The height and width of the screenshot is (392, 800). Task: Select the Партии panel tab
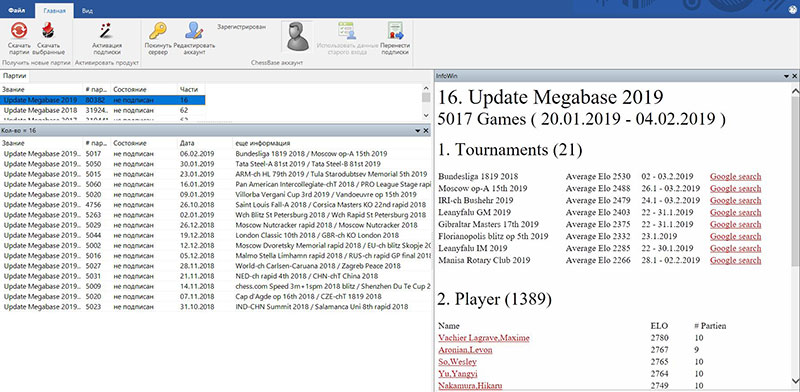pos(14,76)
